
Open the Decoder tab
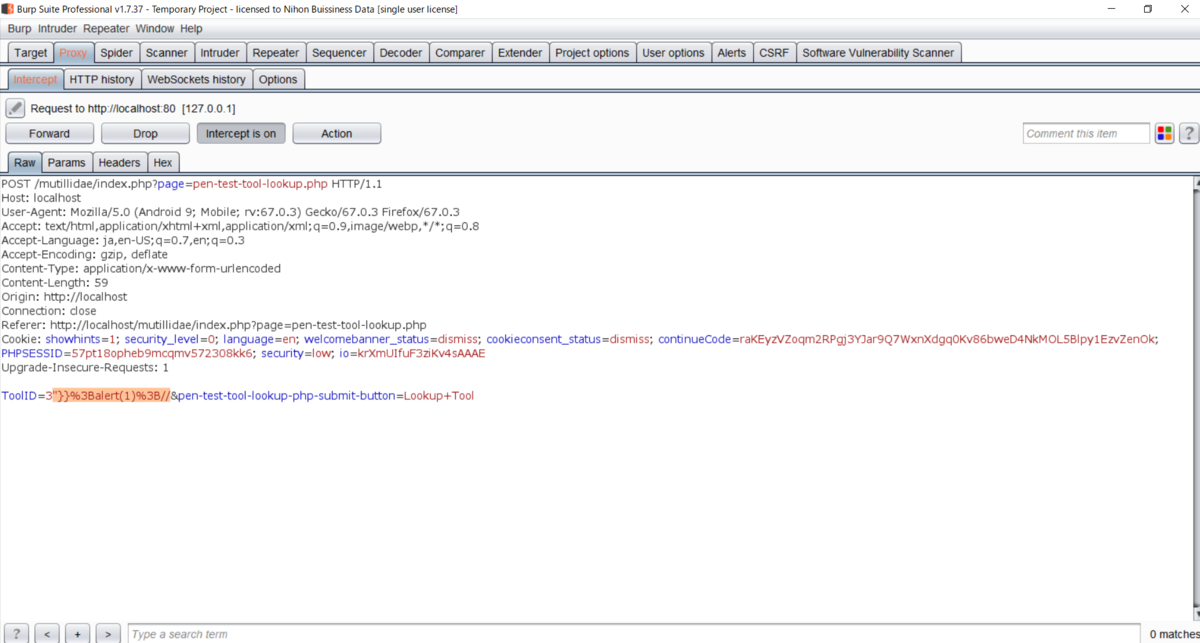(x=401, y=53)
